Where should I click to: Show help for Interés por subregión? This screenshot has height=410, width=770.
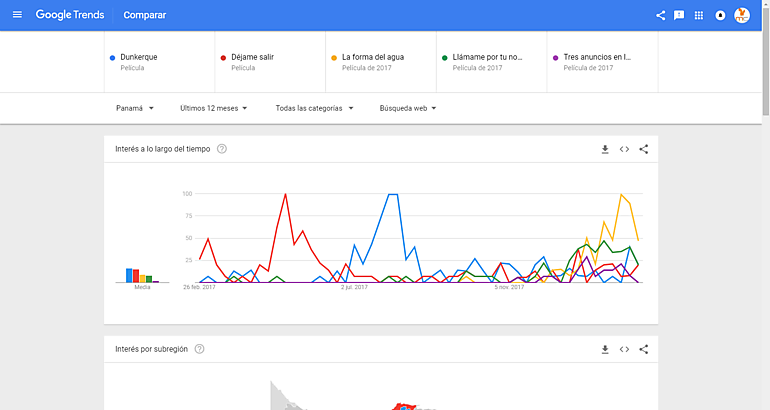[199, 349]
